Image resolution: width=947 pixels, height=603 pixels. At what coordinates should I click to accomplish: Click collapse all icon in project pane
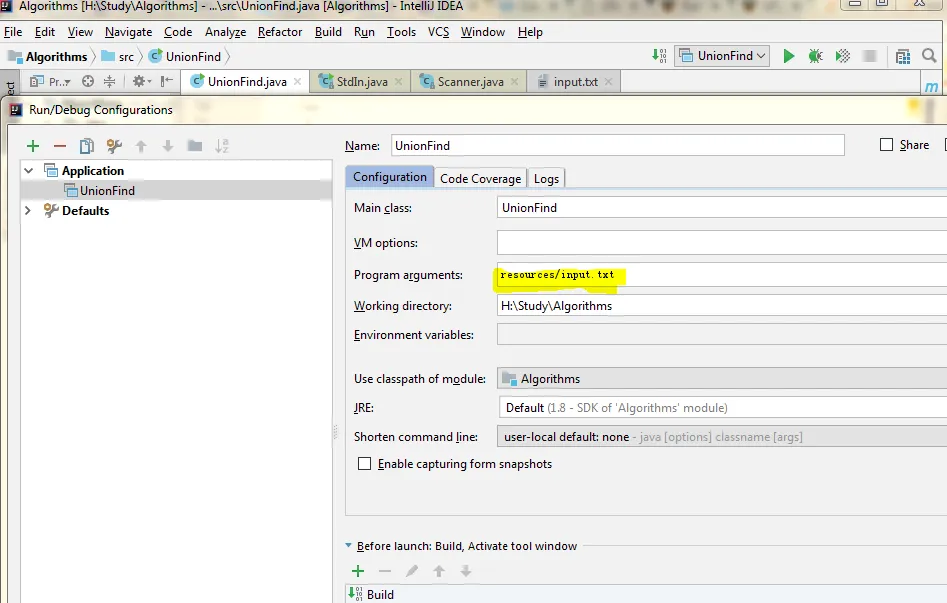pos(109,81)
